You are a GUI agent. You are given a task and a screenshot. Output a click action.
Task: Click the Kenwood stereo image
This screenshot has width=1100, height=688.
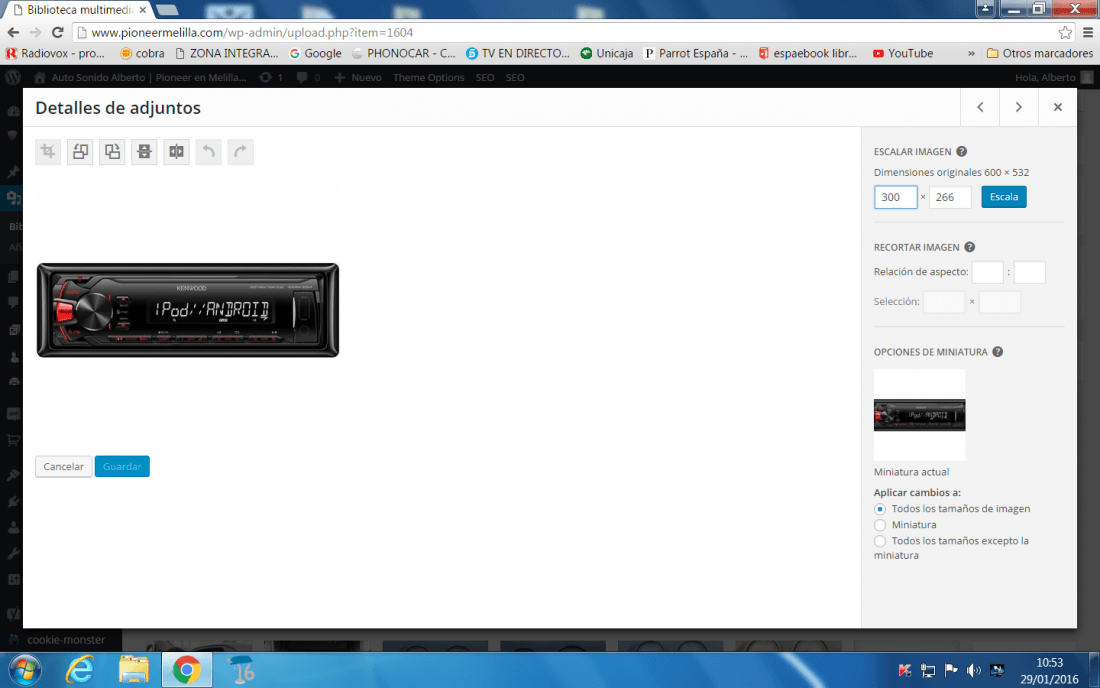tap(188, 310)
